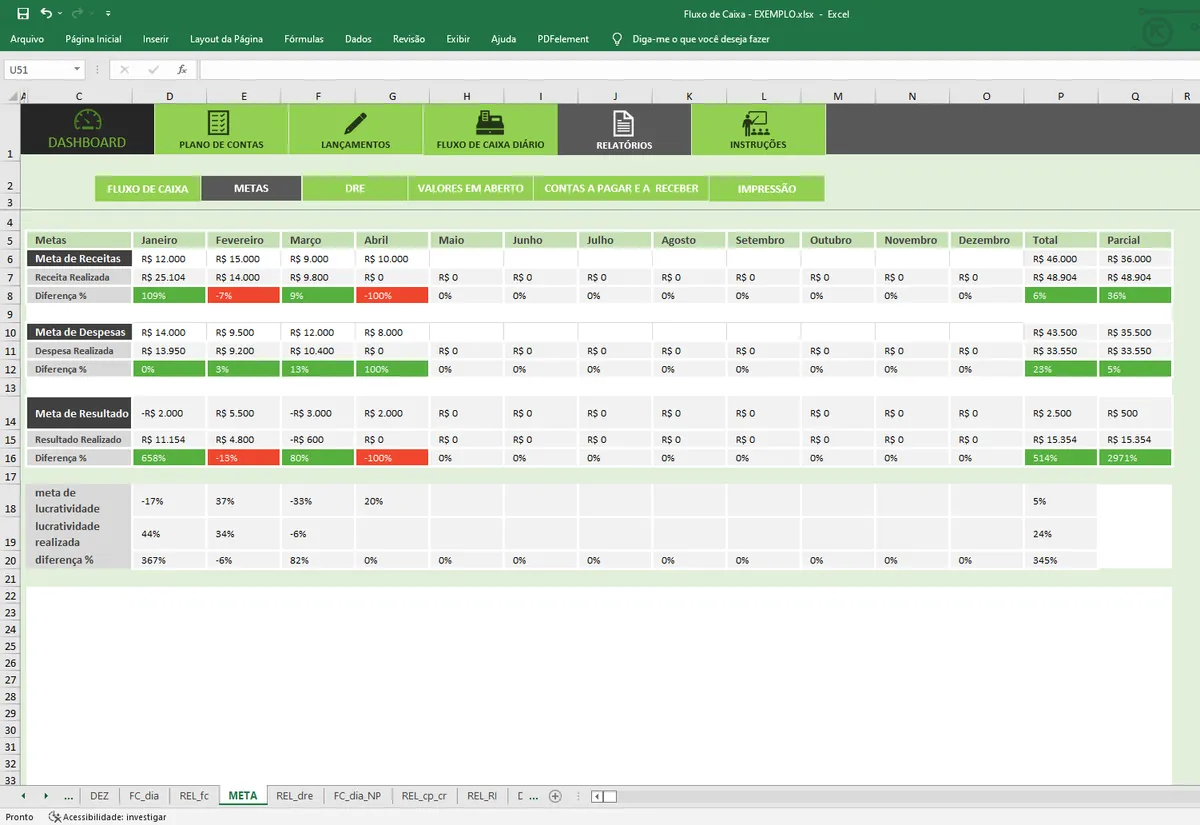Viewport: 1200px width, 825px height.
Task: Open the Fórmulas ribbon tab
Action: coord(304,39)
